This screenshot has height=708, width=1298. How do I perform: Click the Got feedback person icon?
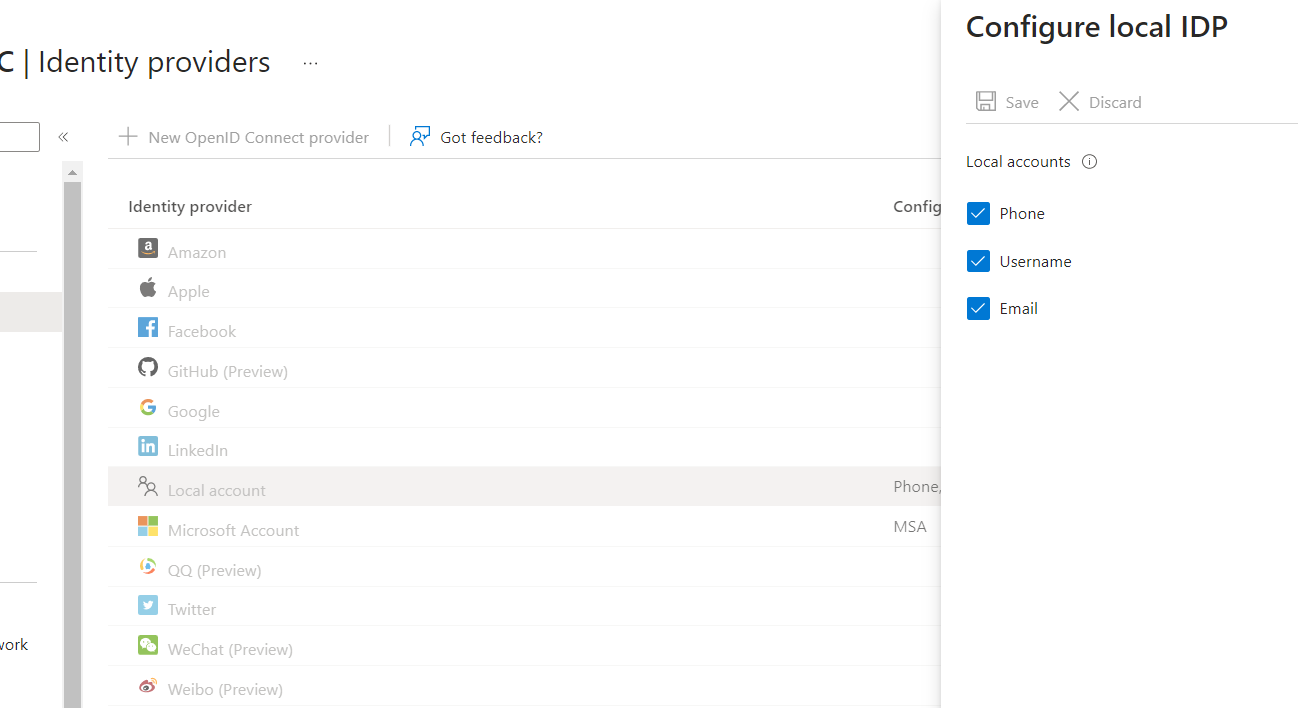pos(420,137)
